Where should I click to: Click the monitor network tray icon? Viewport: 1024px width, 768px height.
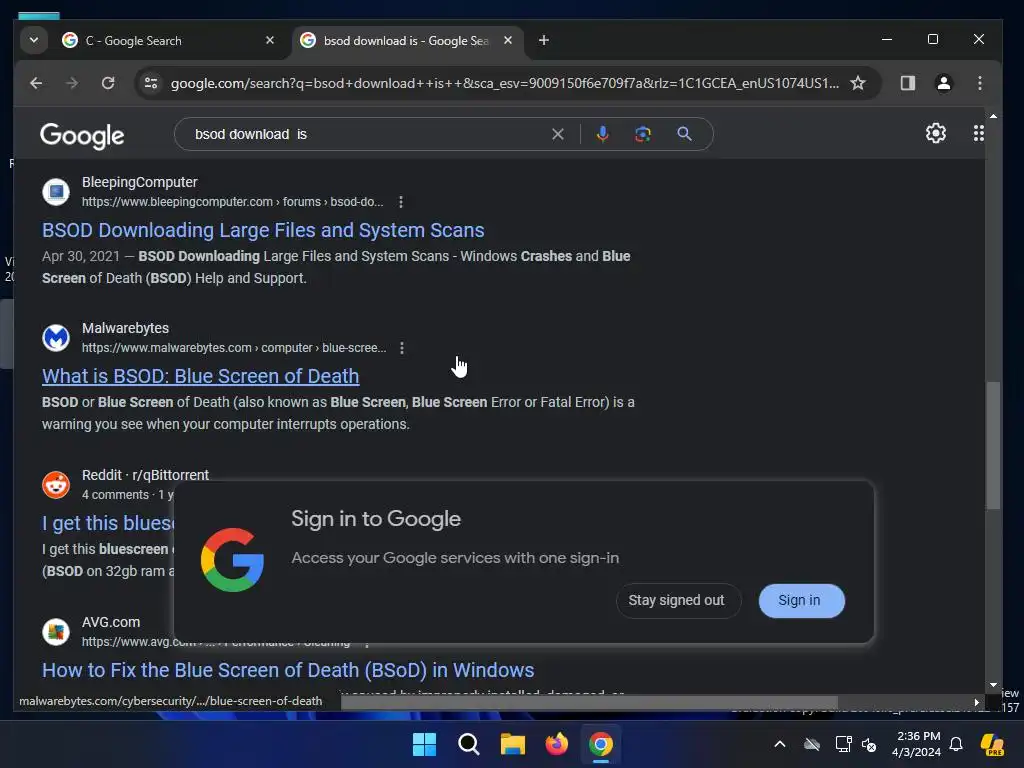pyautogui.click(x=843, y=744)
